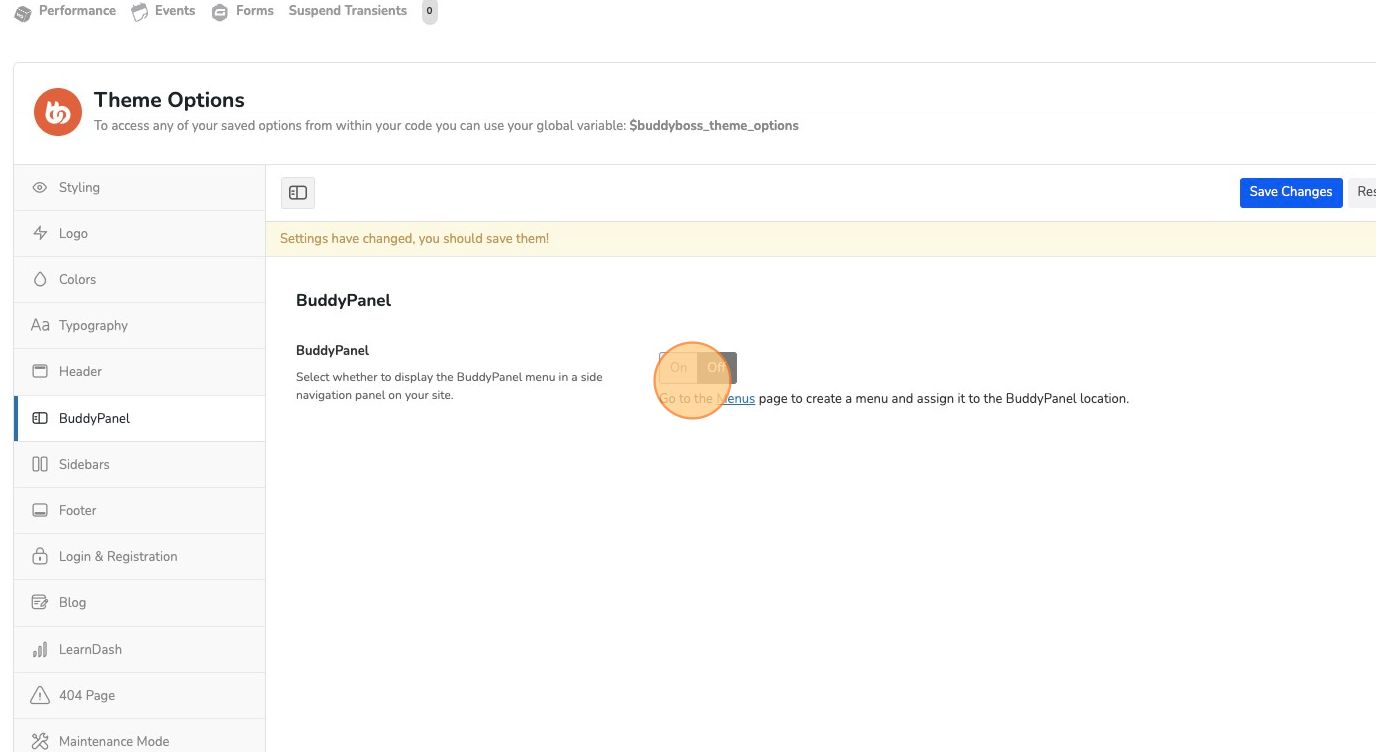Image resolution: width=1376 pixels, height=752 pixels.
Task: Click the Header window icon
Action: [x=40, y=371]
